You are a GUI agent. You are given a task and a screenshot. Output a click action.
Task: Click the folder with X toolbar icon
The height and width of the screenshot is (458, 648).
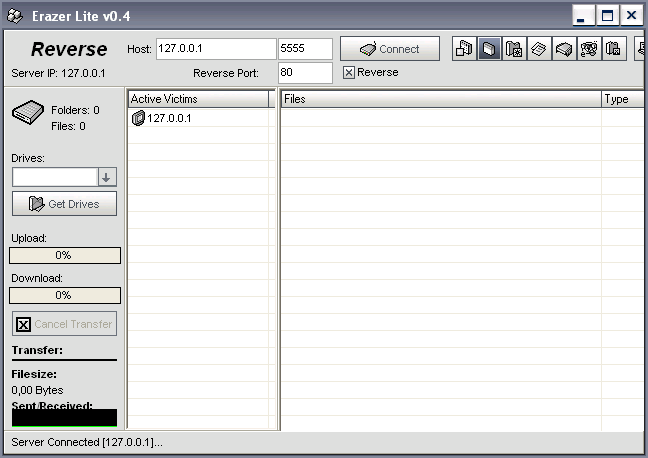[614, 49]
